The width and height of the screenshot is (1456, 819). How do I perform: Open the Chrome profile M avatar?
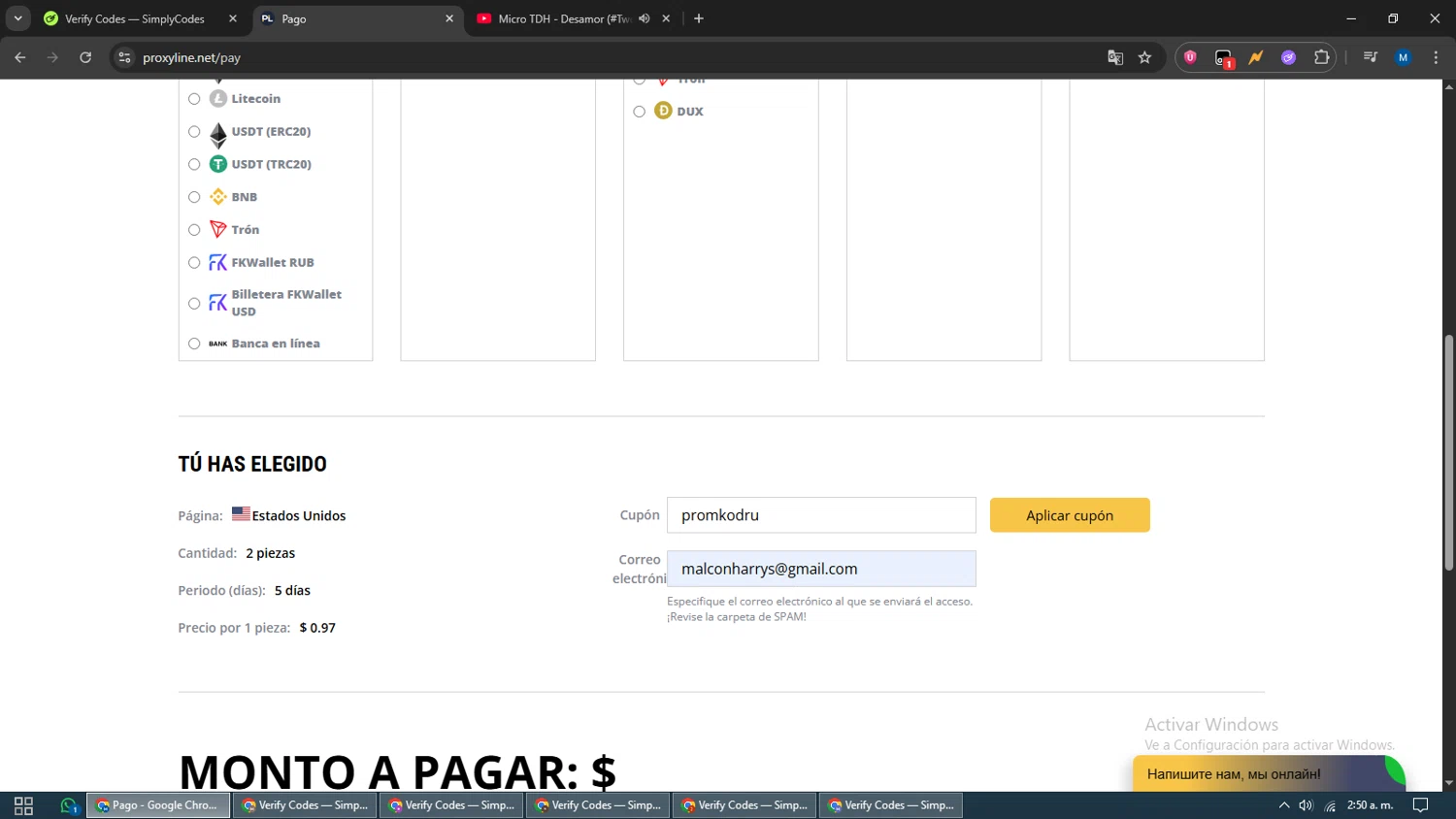(x=1404, y=57)
